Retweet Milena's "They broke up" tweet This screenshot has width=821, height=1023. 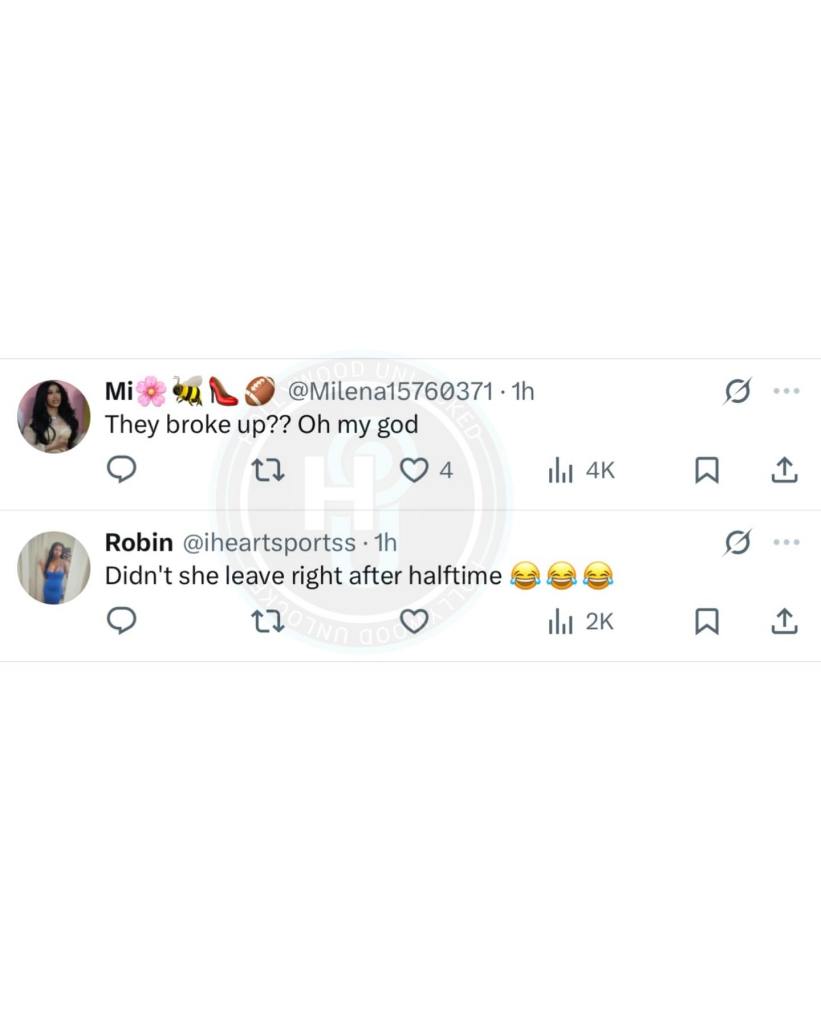pyautogui.click(x=268, y=470)
